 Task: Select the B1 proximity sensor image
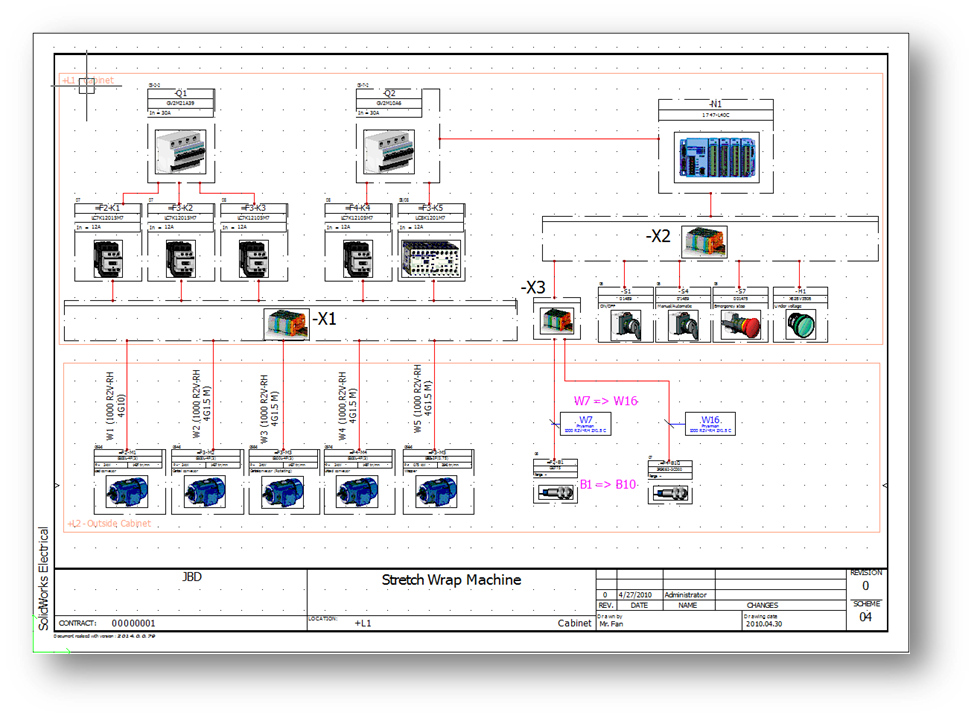tap(555, 493)
